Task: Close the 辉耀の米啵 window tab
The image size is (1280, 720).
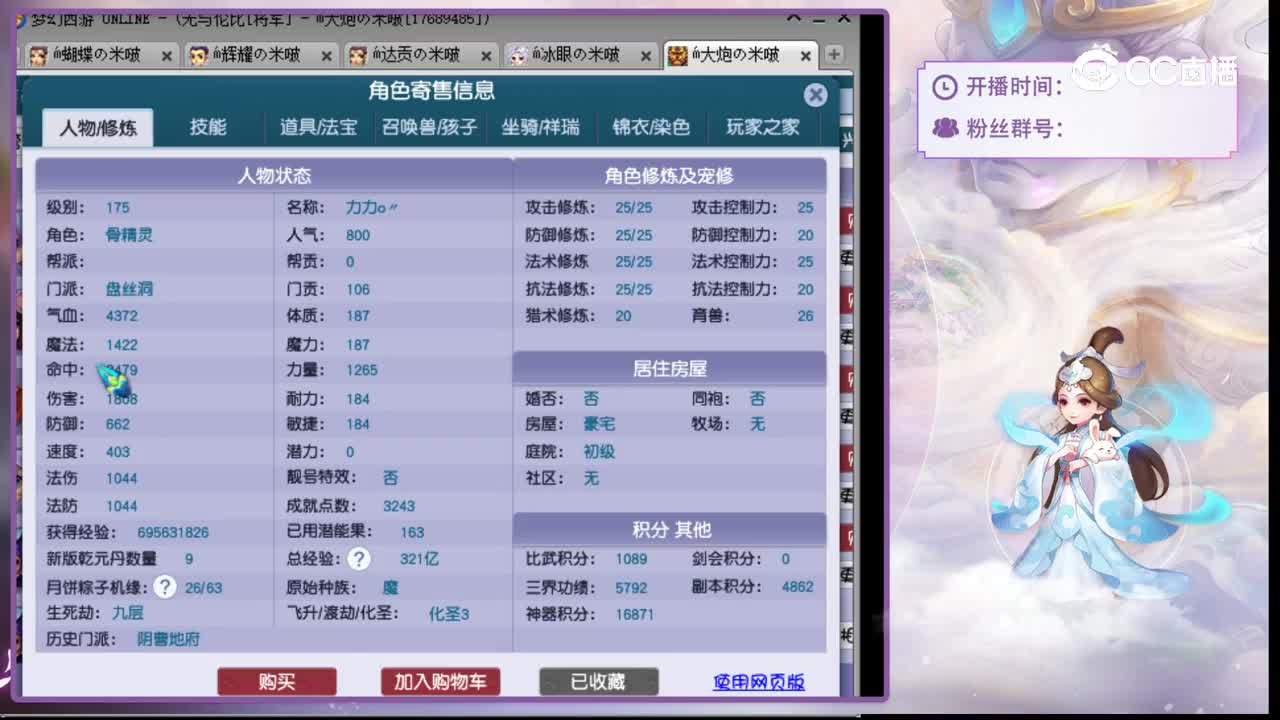Action: (x=327, y=56)
